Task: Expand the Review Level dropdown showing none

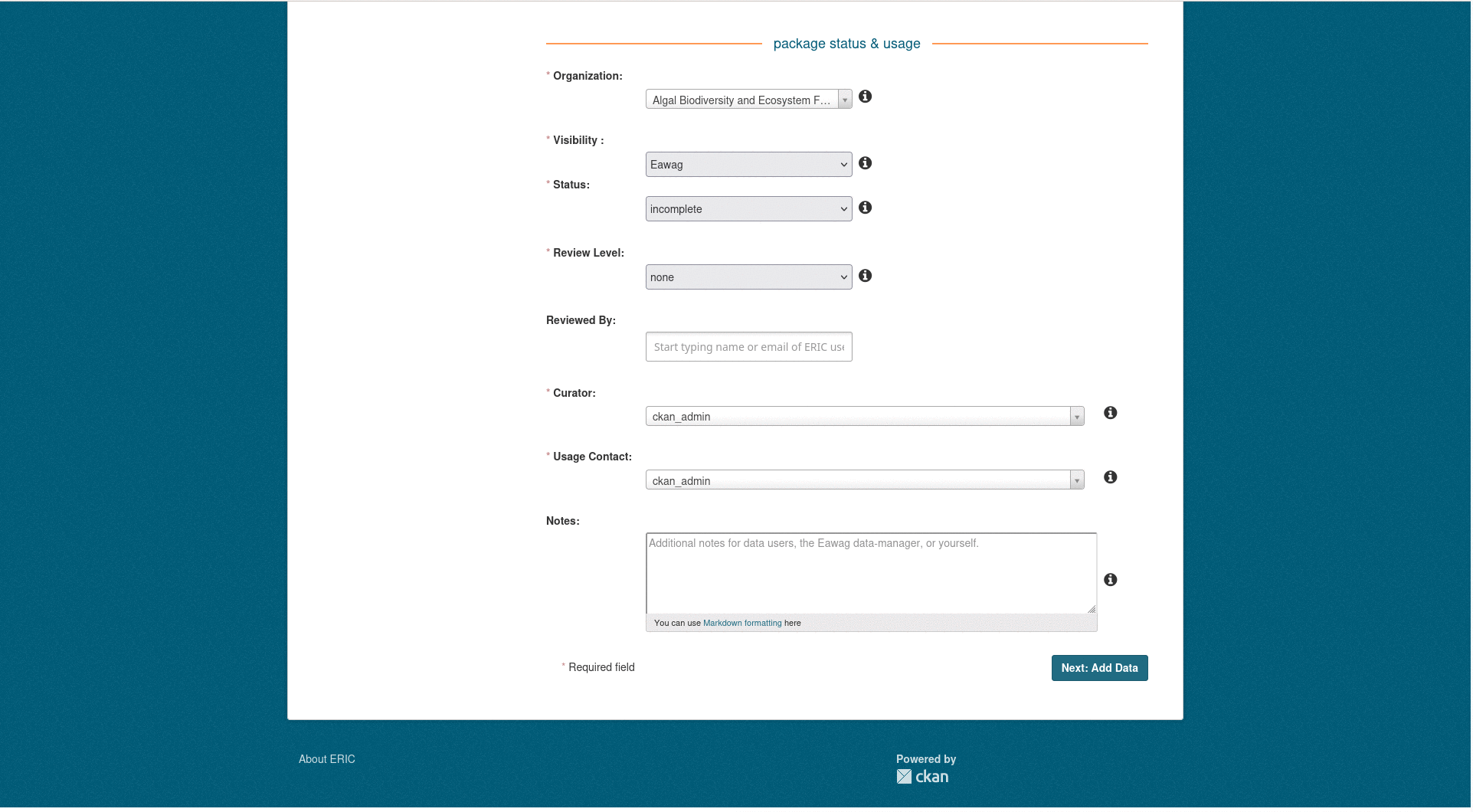Action: tap(748, 277)
